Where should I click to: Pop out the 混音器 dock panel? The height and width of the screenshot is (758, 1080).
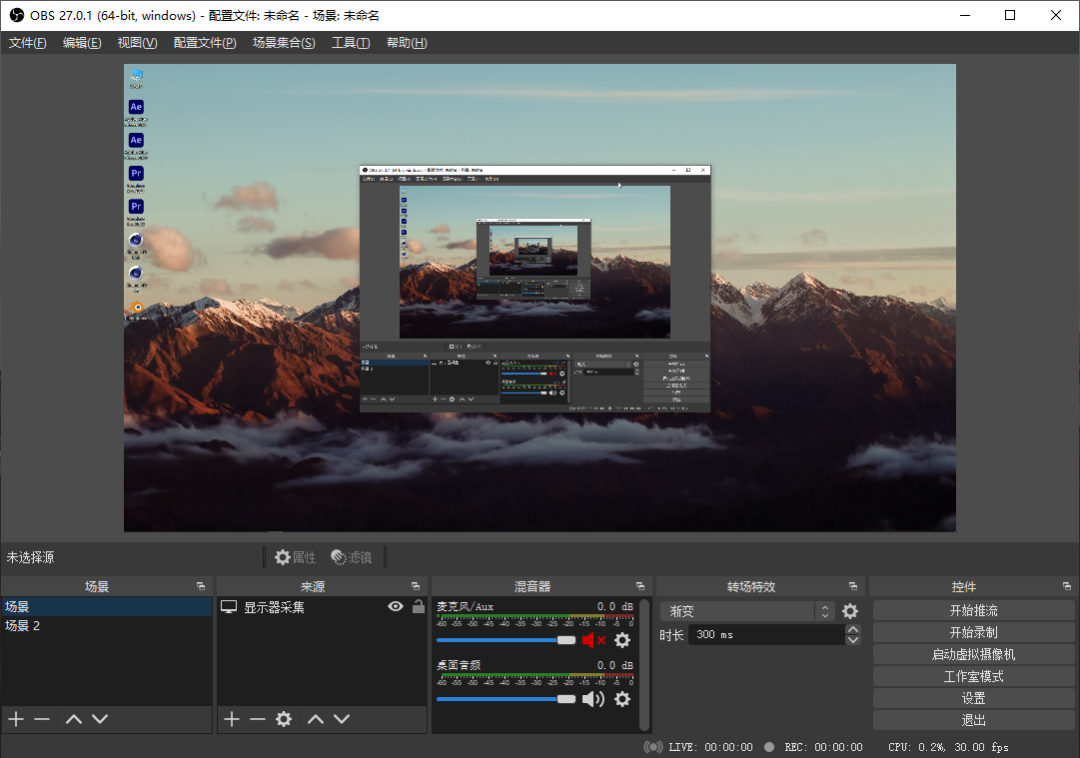click(x=640, y=587)
